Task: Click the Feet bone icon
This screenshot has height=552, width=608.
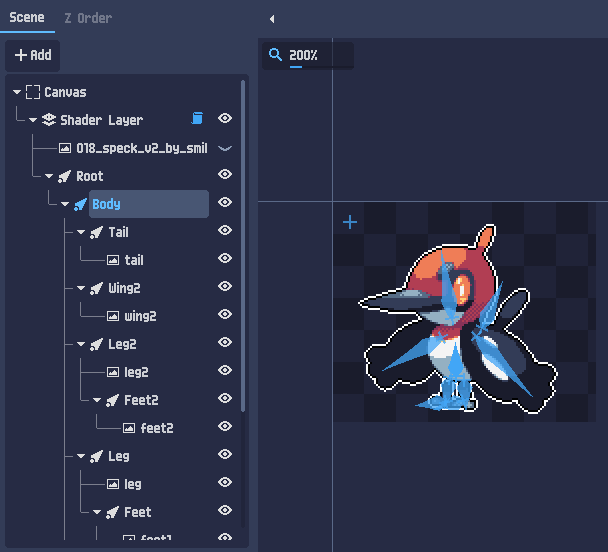Action: [x=112, y=512]
